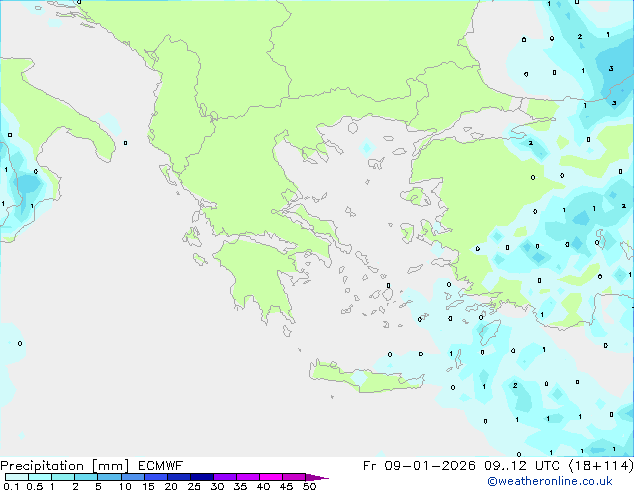The width and height of the screenshot is (634, 490).
Task: Click the '25' legend value label
Action: tap(194, 486)
